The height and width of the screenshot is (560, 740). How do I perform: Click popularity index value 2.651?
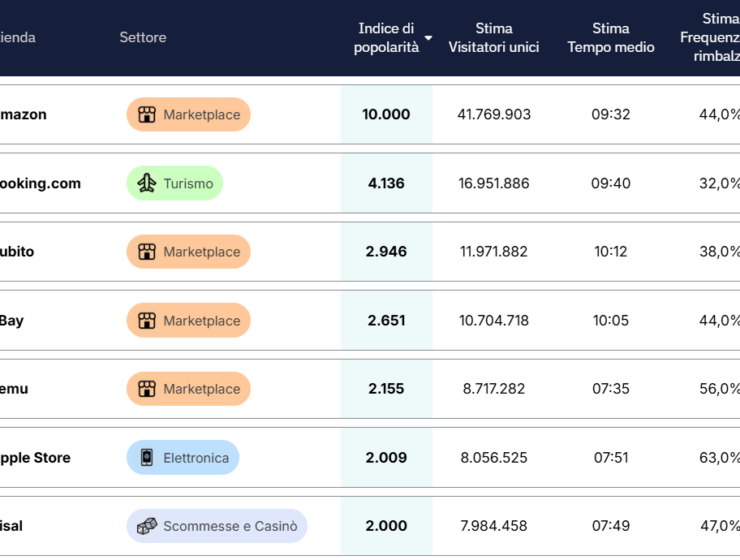(x=386, y=321)
